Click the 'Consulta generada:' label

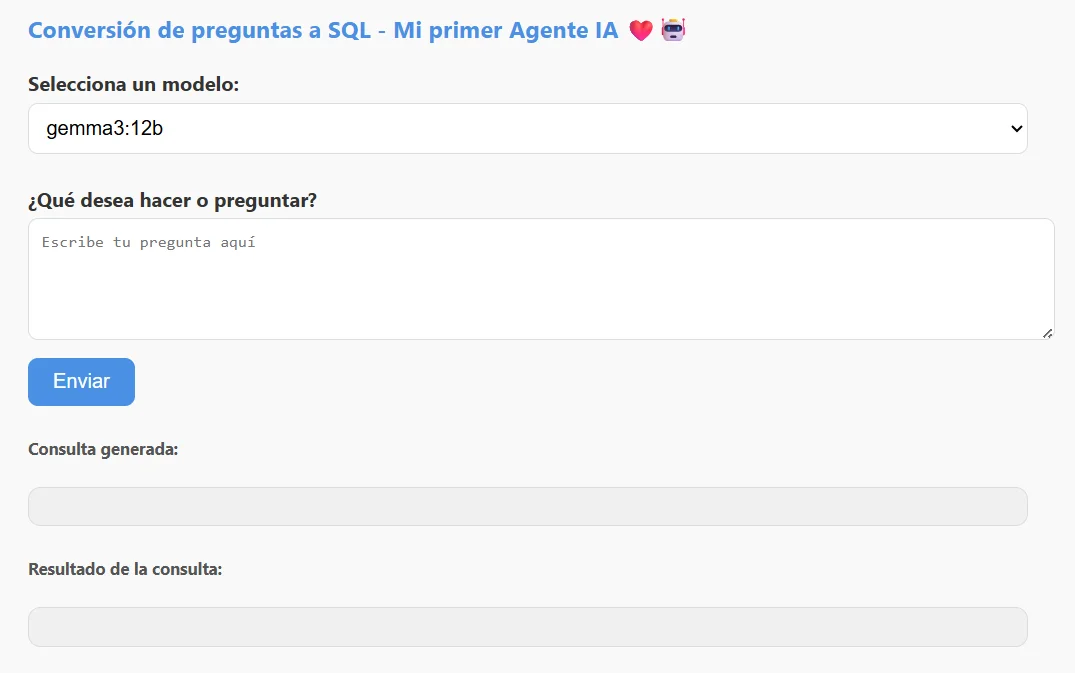click(103, 450)
